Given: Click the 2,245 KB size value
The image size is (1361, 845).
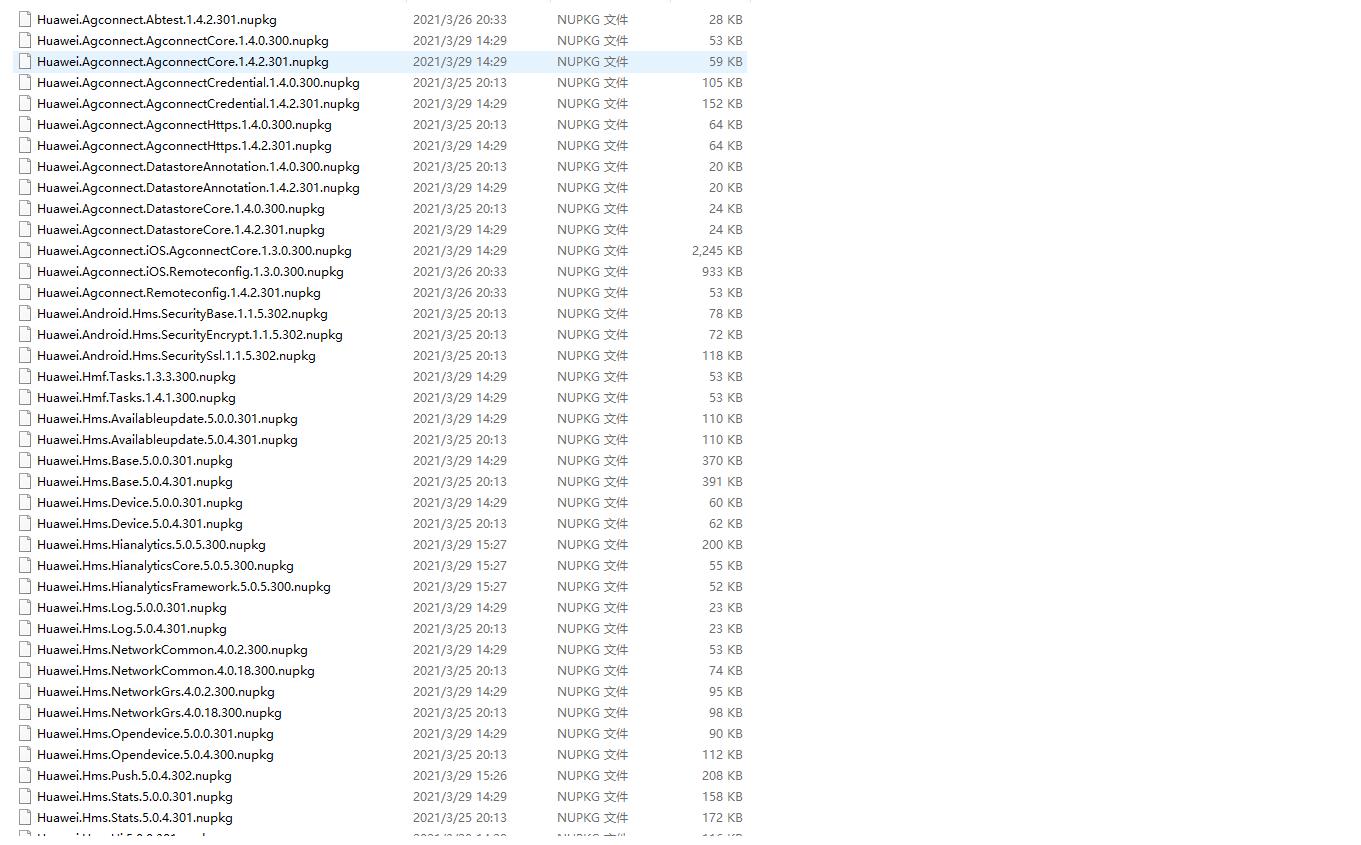Looking at the screenshot, I should (717, 250).
